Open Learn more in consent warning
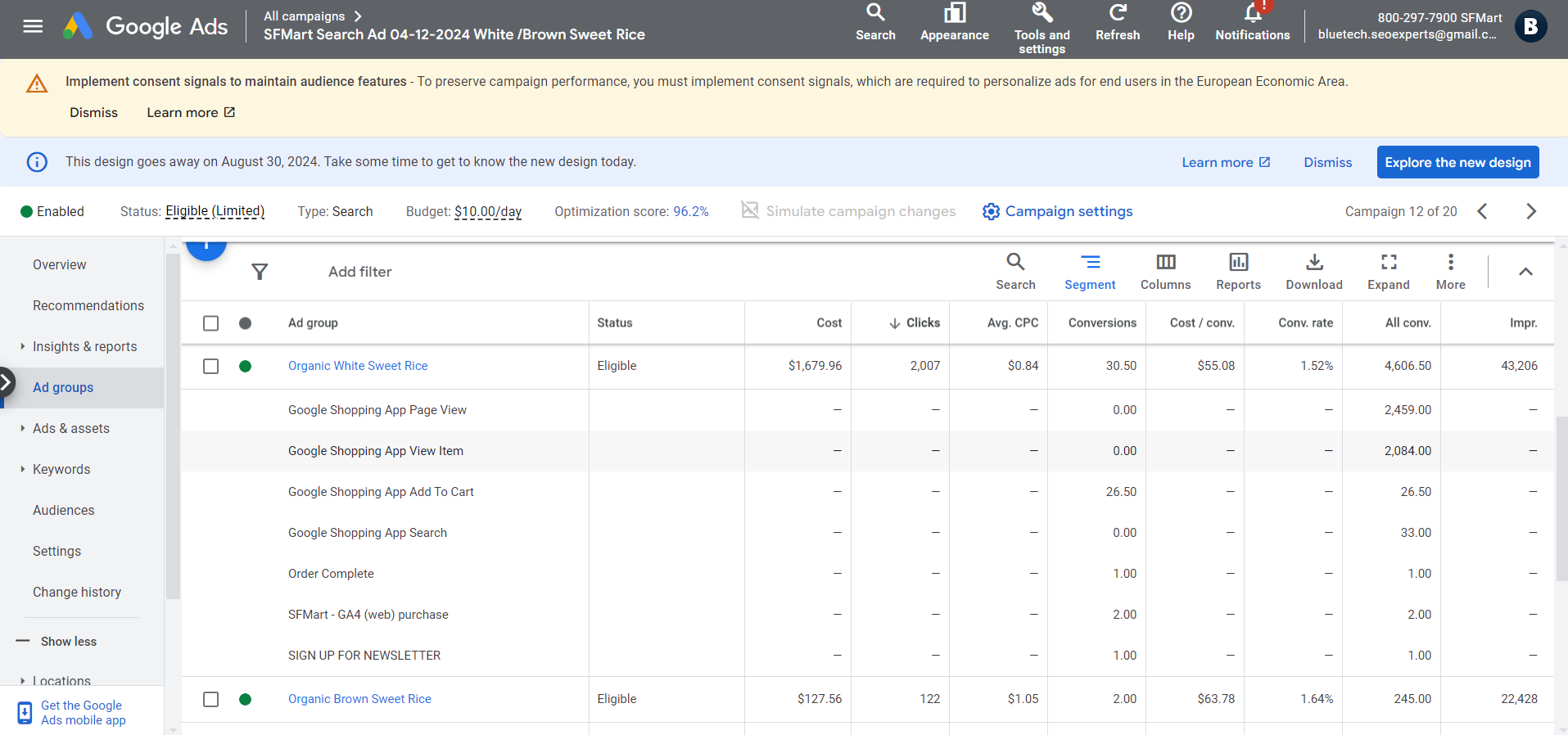This screenshot has width=1568, height=735. tap(191, 112)
